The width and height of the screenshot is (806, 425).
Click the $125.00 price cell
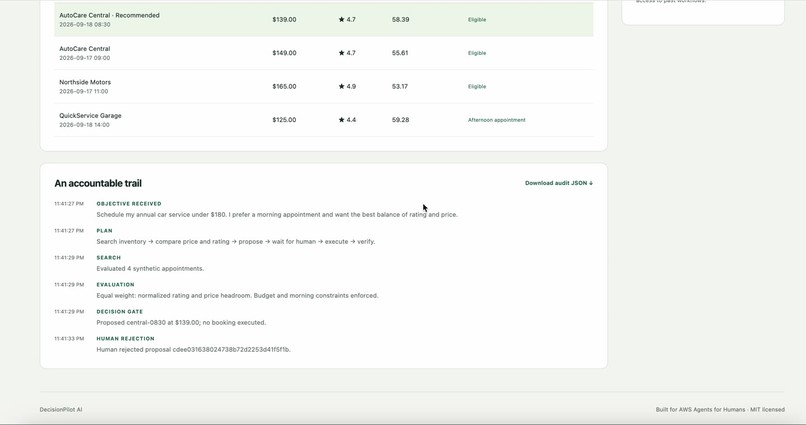pyautogui.click(x=284, y=120)
